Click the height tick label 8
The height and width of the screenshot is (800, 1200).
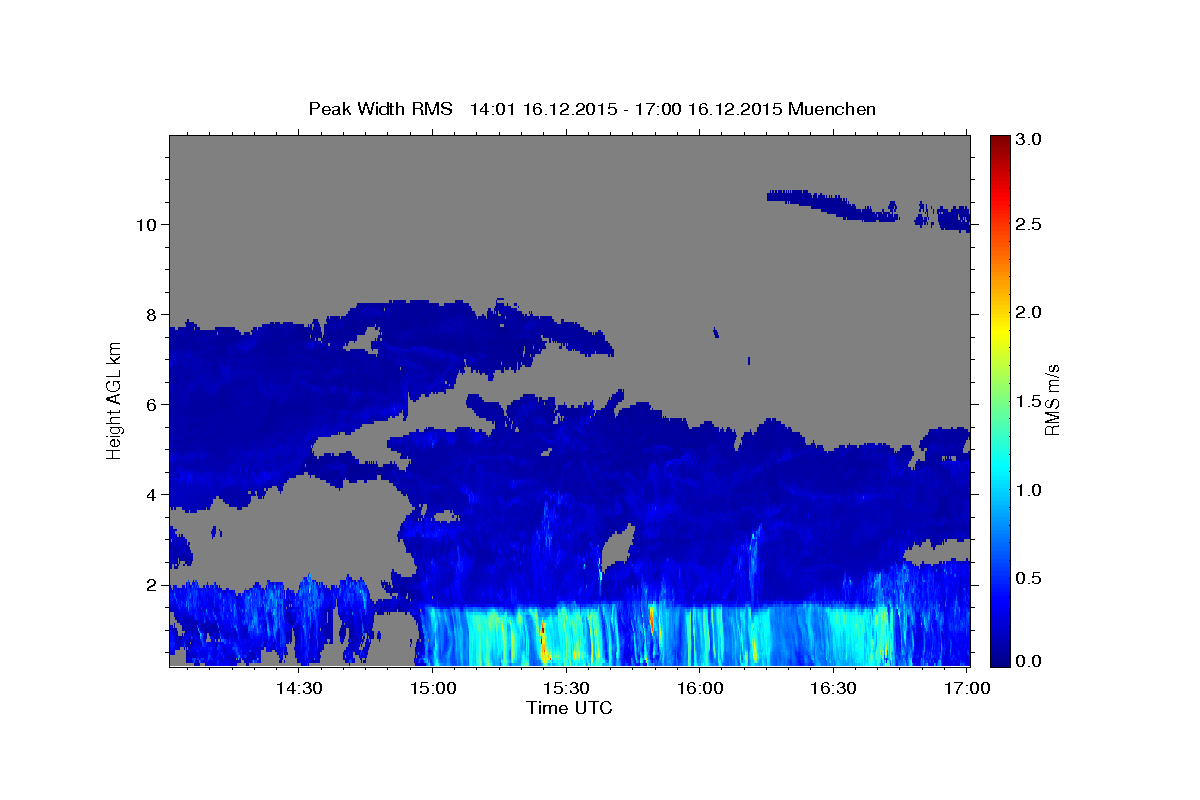[152, 314]
